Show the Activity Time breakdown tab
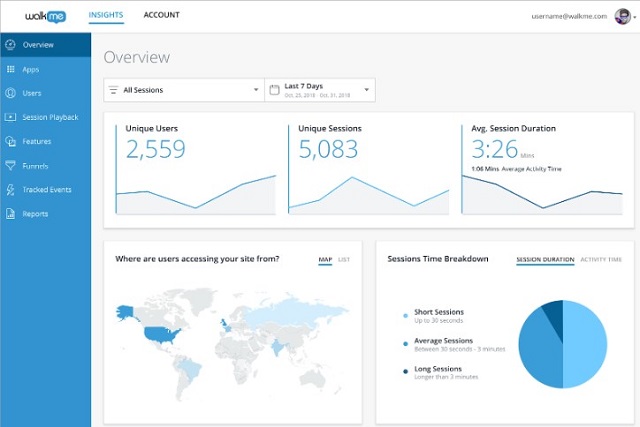Screen dimensions: 640x427 tap(601, 259)
